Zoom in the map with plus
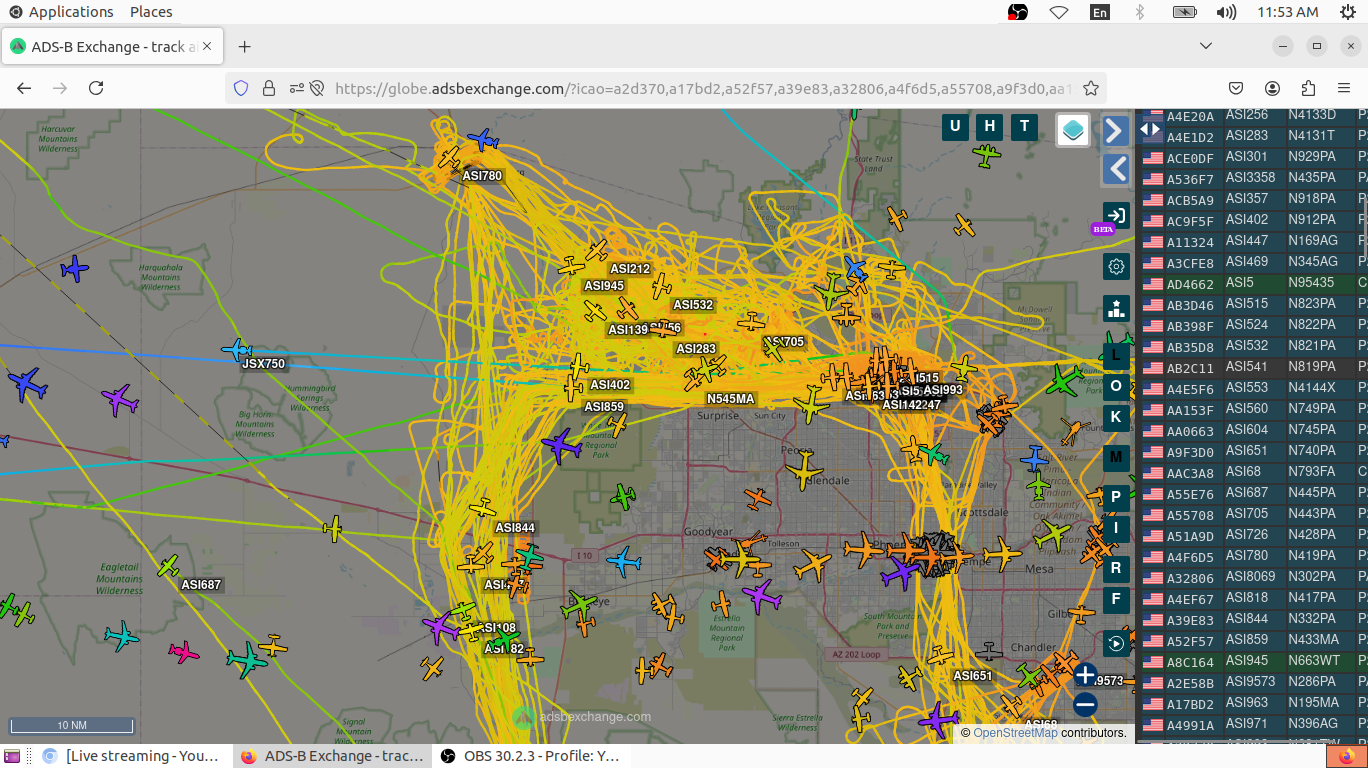The height and width of the screenshot is (768, 1368). (x=1085, y=674)
